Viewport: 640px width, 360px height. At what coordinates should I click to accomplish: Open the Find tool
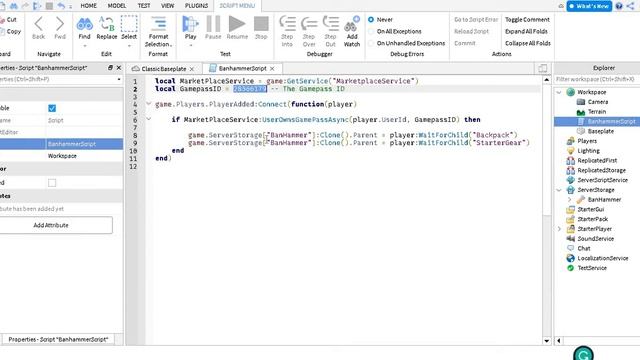point(84,28)
